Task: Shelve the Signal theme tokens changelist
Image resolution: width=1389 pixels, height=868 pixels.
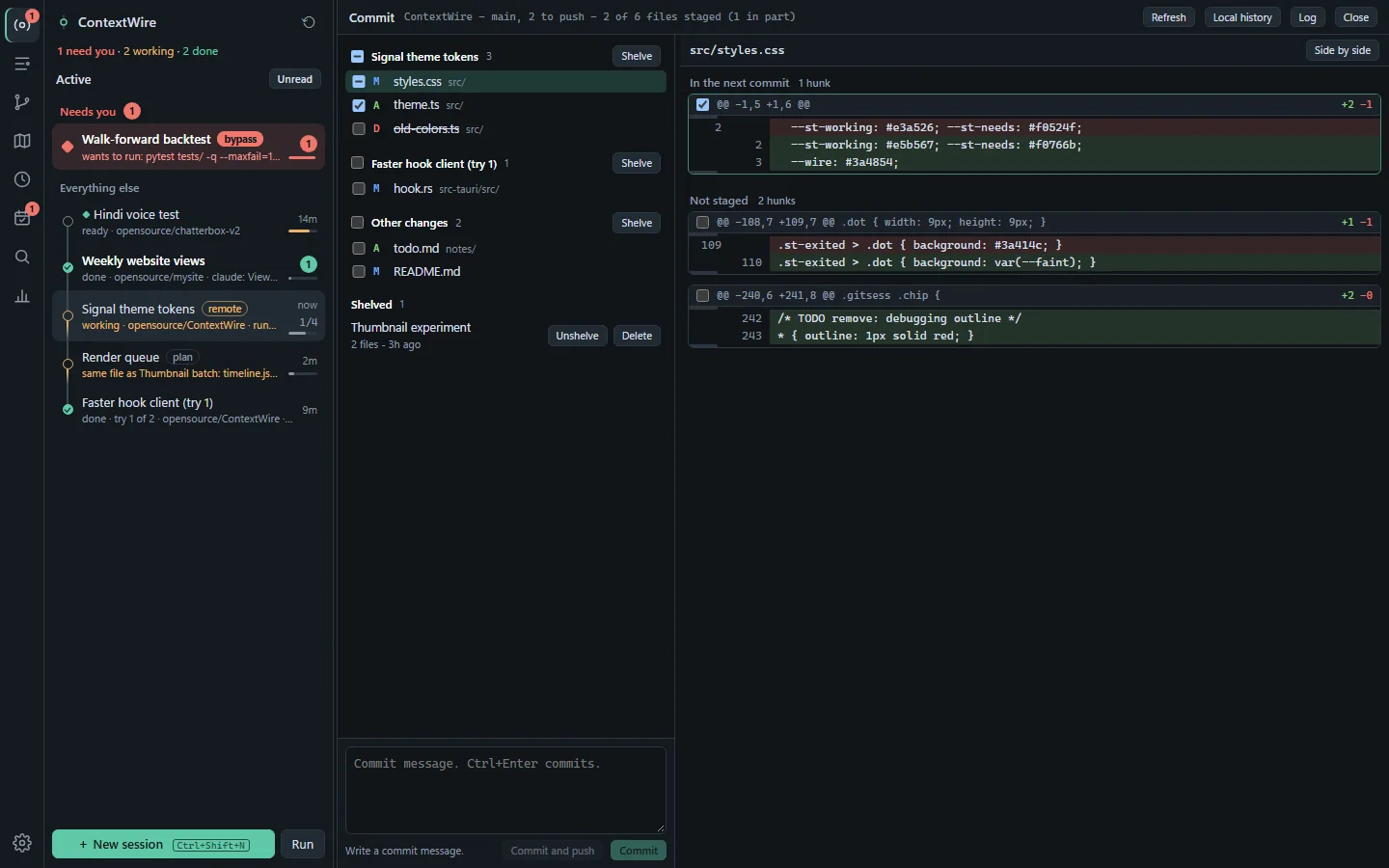Action: point(637,56)
